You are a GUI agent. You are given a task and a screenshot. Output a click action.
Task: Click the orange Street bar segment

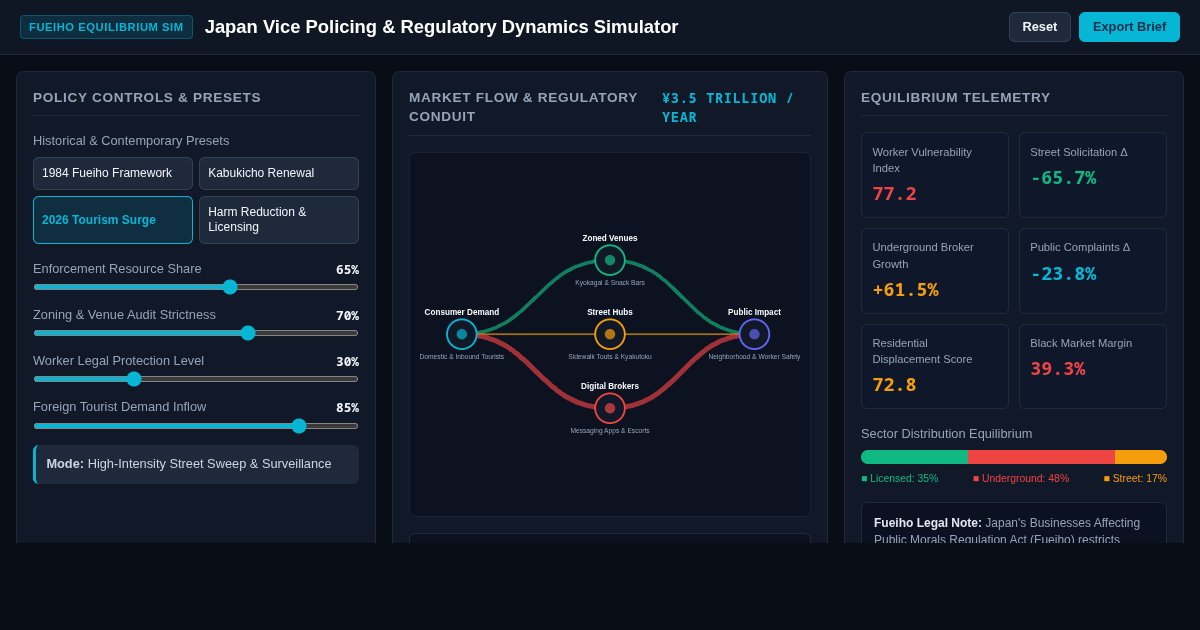click(x=1141, y=457)
